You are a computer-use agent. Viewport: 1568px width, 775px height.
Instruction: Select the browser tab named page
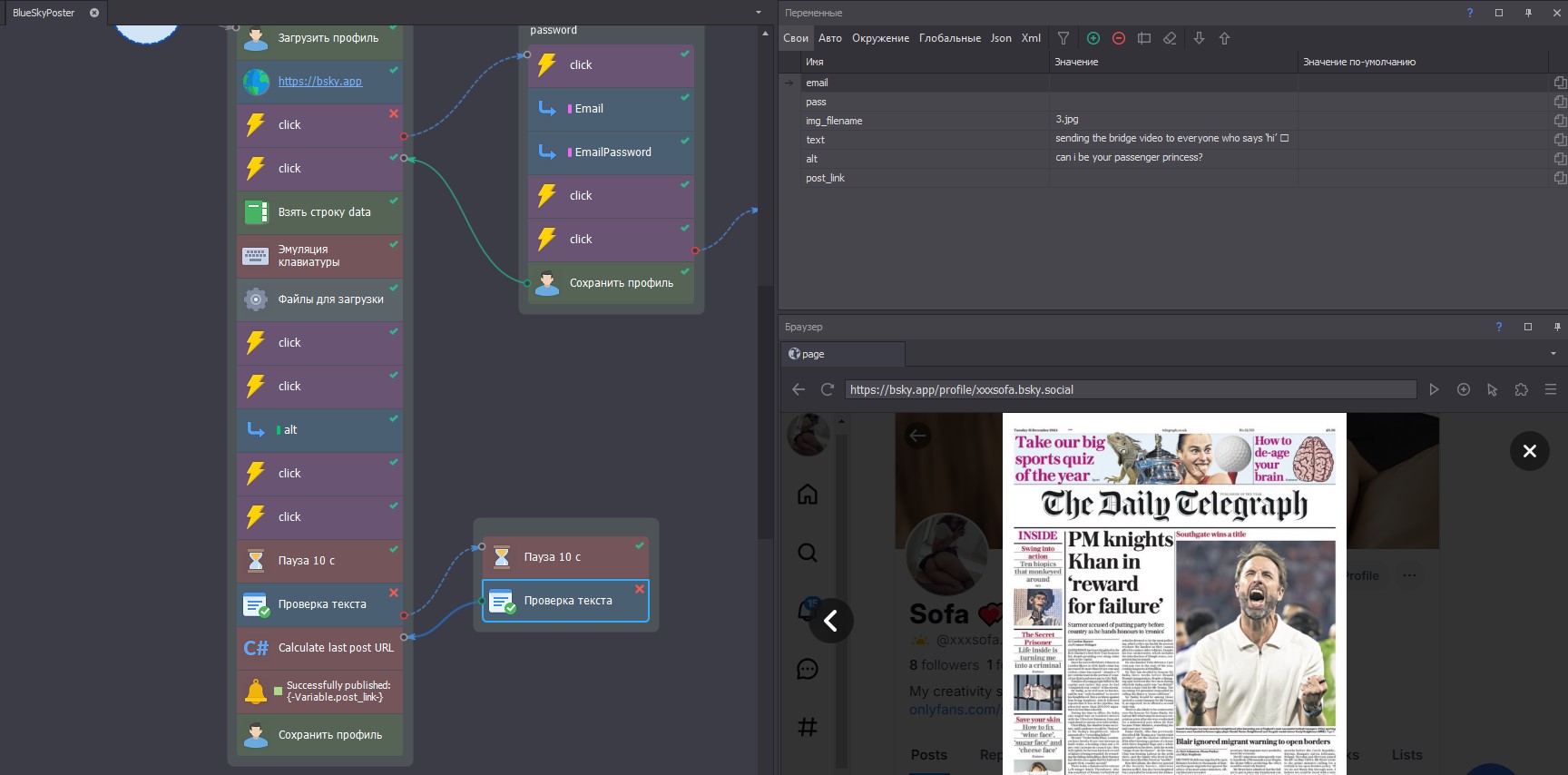coord(843,354)
